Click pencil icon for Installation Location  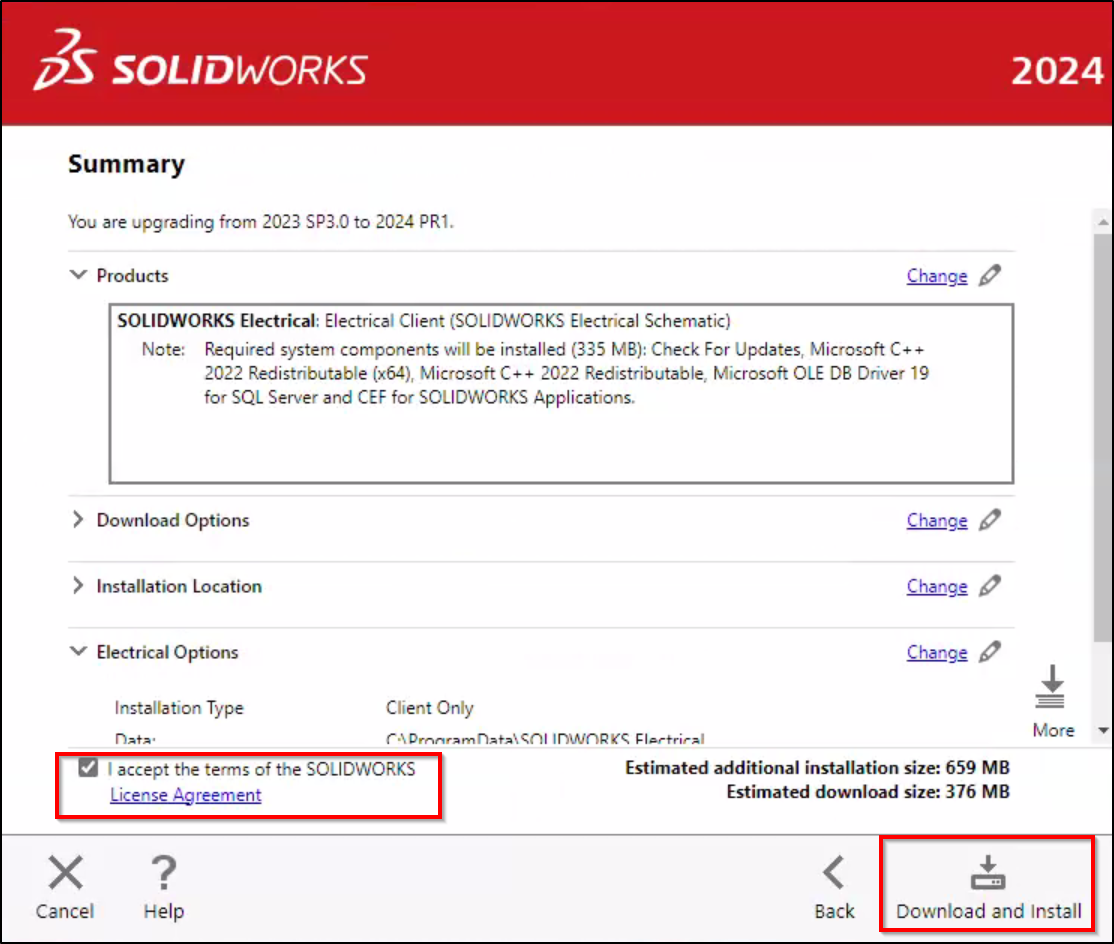(990, 586)
